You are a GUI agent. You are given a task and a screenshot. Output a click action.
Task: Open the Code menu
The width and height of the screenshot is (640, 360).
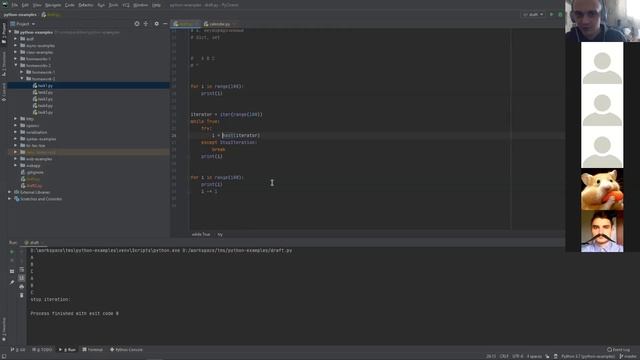[x=70, y=5]
